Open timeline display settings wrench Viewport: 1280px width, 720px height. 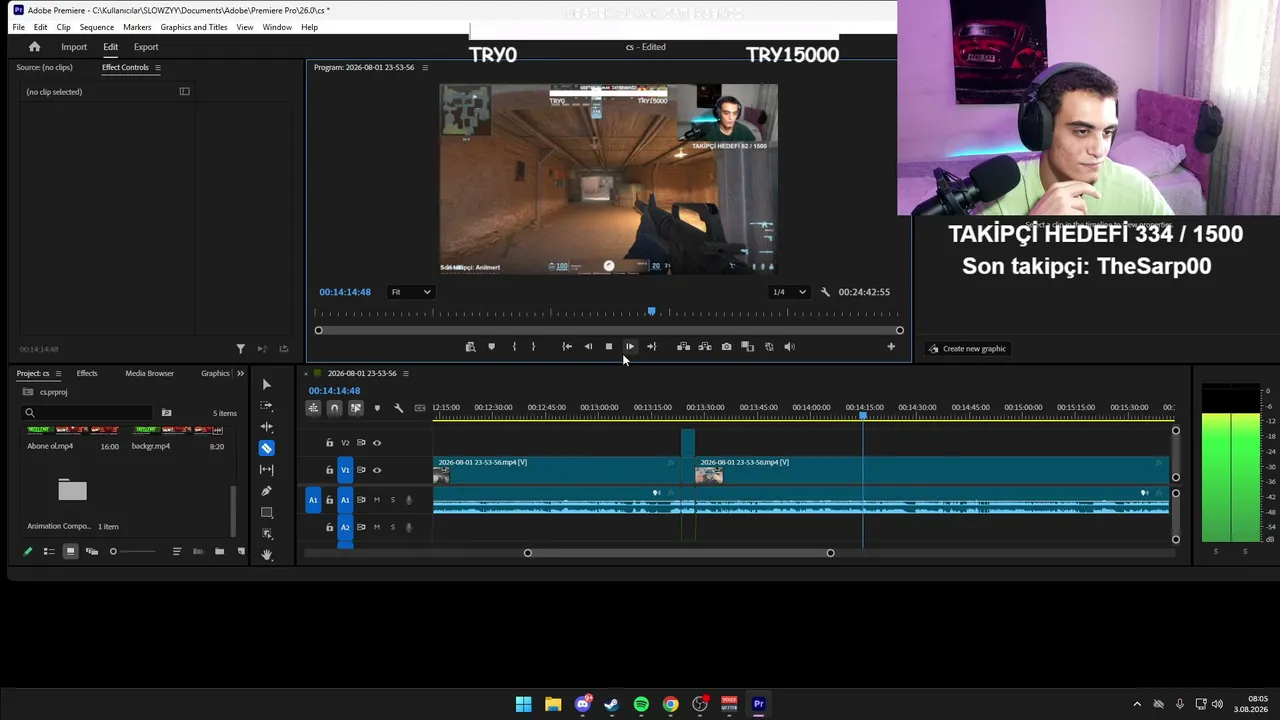point(398,408)
